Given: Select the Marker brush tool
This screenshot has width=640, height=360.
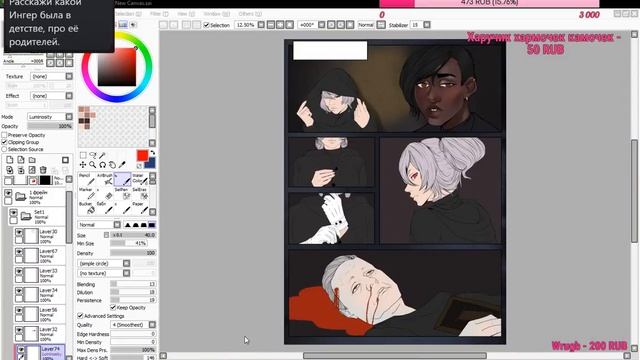Looking at the screenshot, I should point(87,193).
